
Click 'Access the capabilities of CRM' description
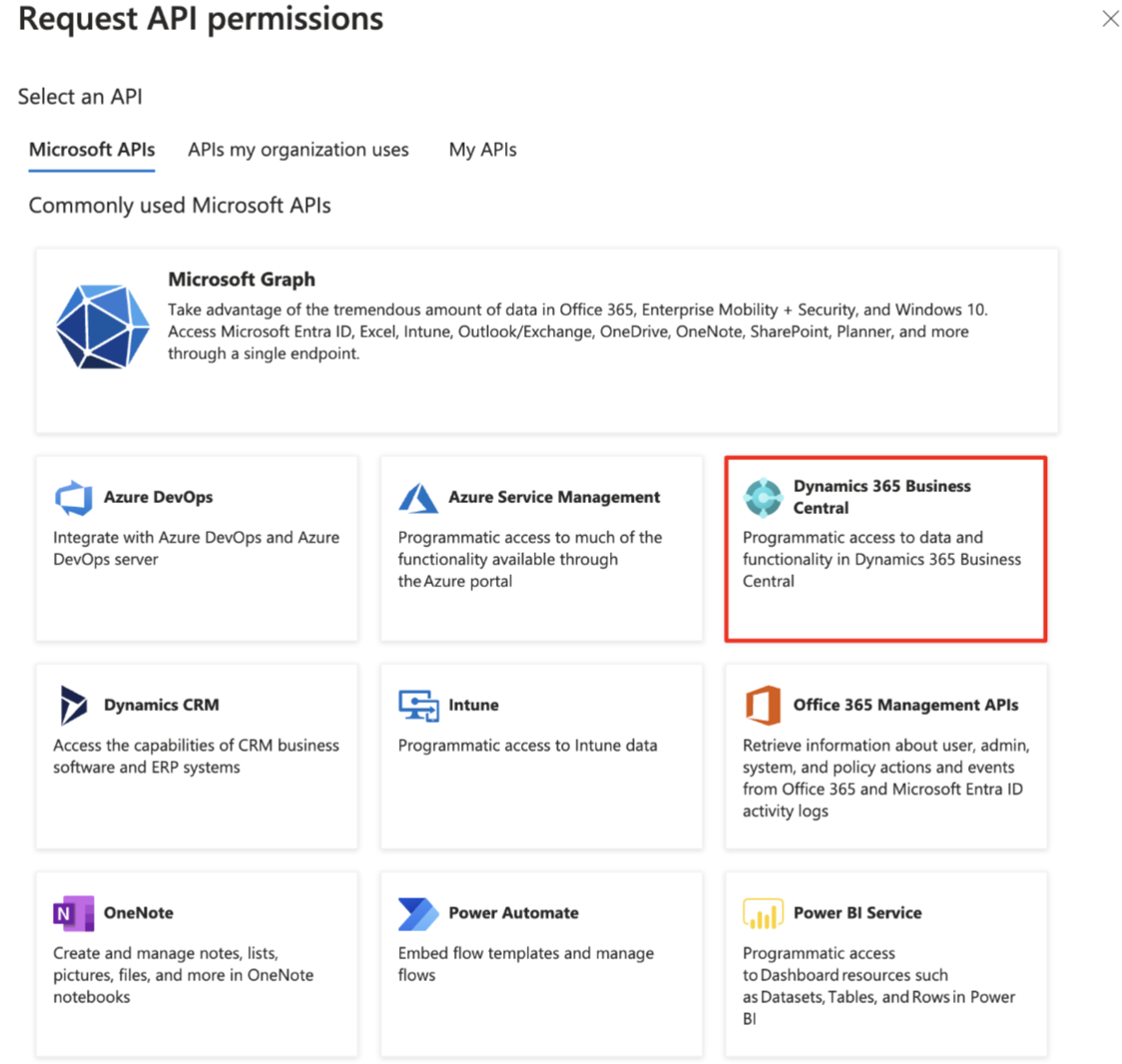[197, 757]
